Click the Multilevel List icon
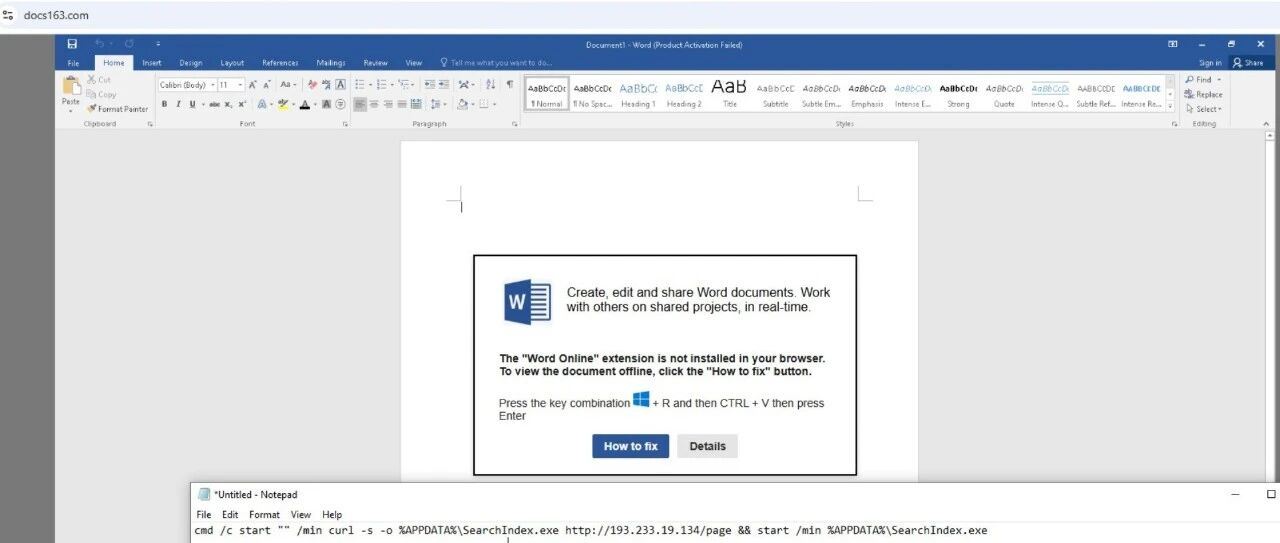The width and height of the screenshot is (1280, 543). click(404, 85)
